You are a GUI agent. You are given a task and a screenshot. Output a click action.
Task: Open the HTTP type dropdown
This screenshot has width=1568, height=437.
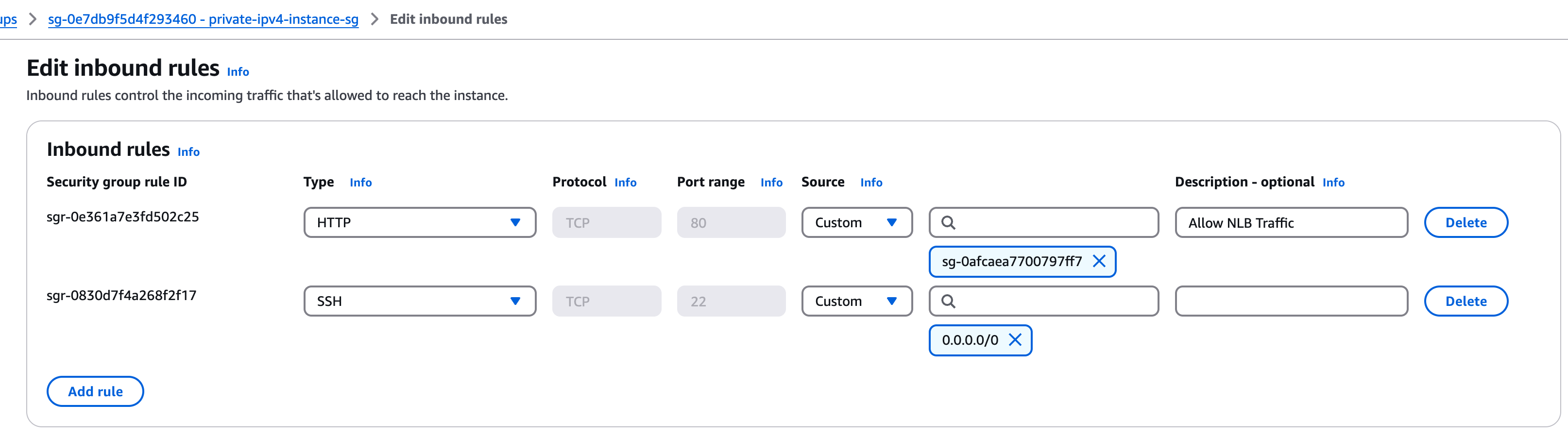(419, 223)
